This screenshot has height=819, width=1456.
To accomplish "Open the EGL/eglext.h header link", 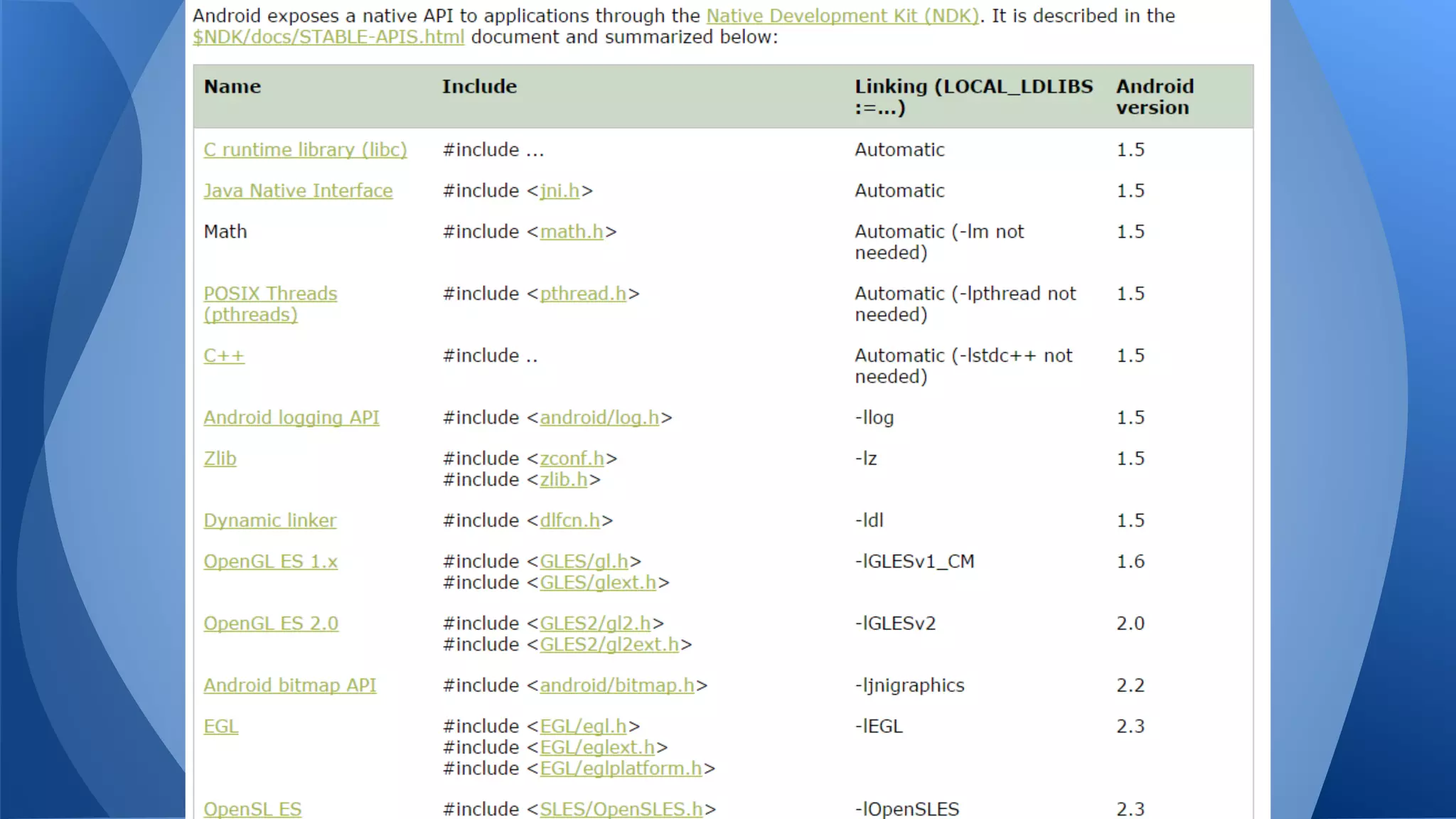I will (597, 748).
